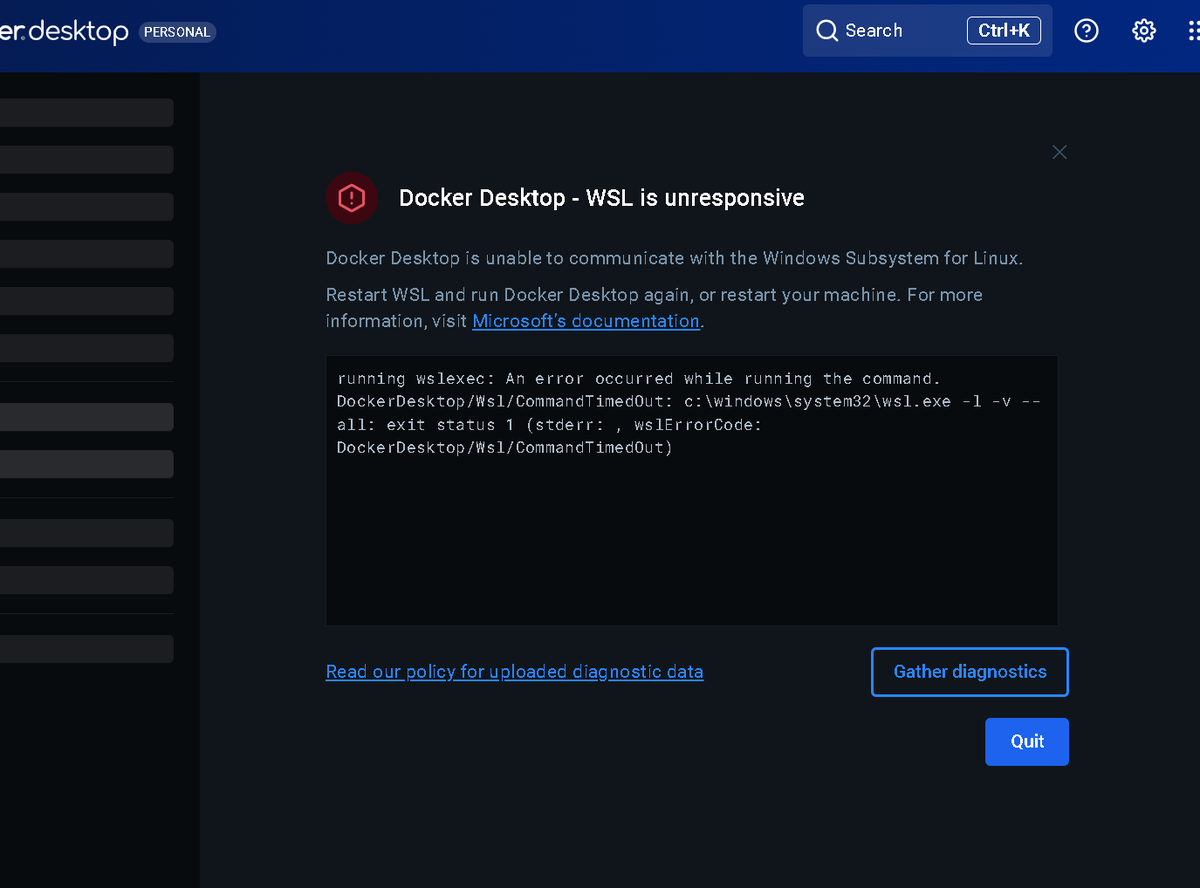Click the 'Restart WSL and run Docker Desktop' text
The image size is (1200, 888).
pyautogui.click(x=654, y=308)
